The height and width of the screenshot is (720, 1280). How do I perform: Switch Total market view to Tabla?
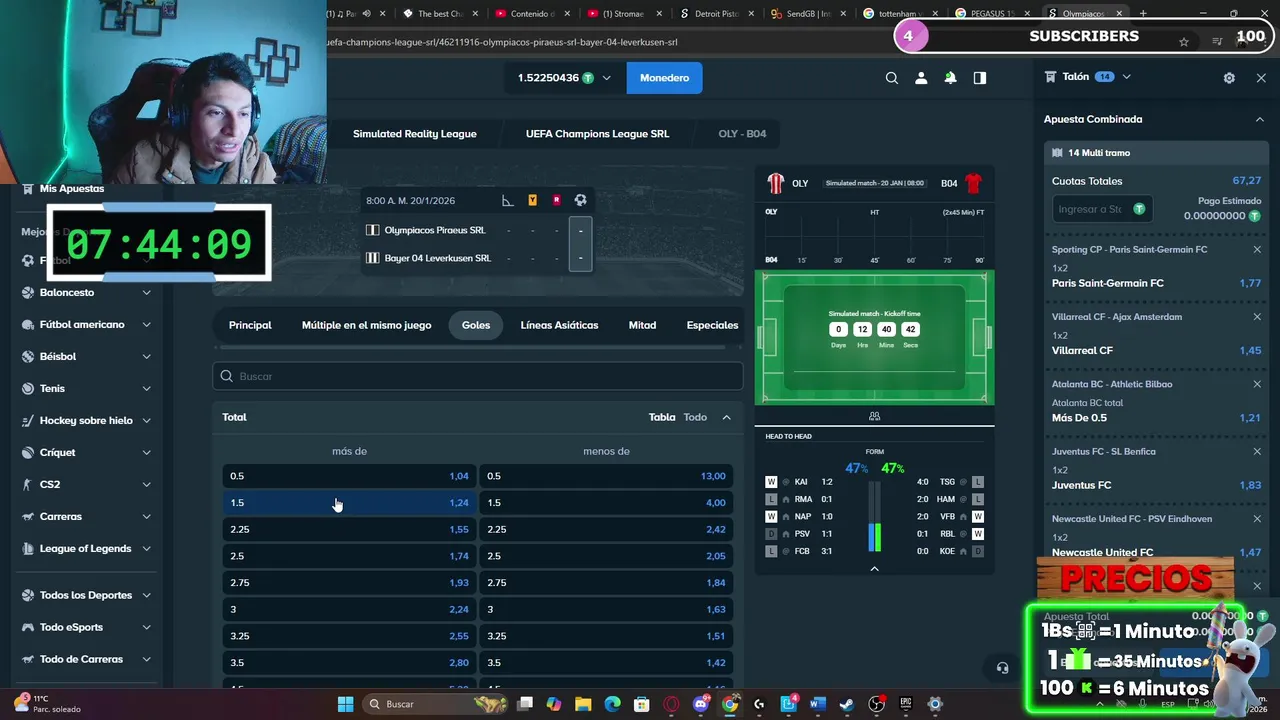(662, 417)
